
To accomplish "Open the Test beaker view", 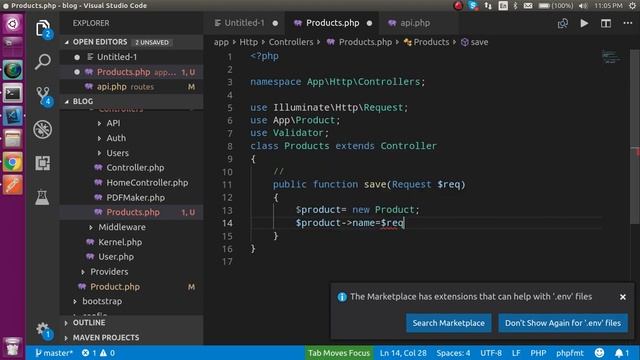I will [x=42, y=198].
